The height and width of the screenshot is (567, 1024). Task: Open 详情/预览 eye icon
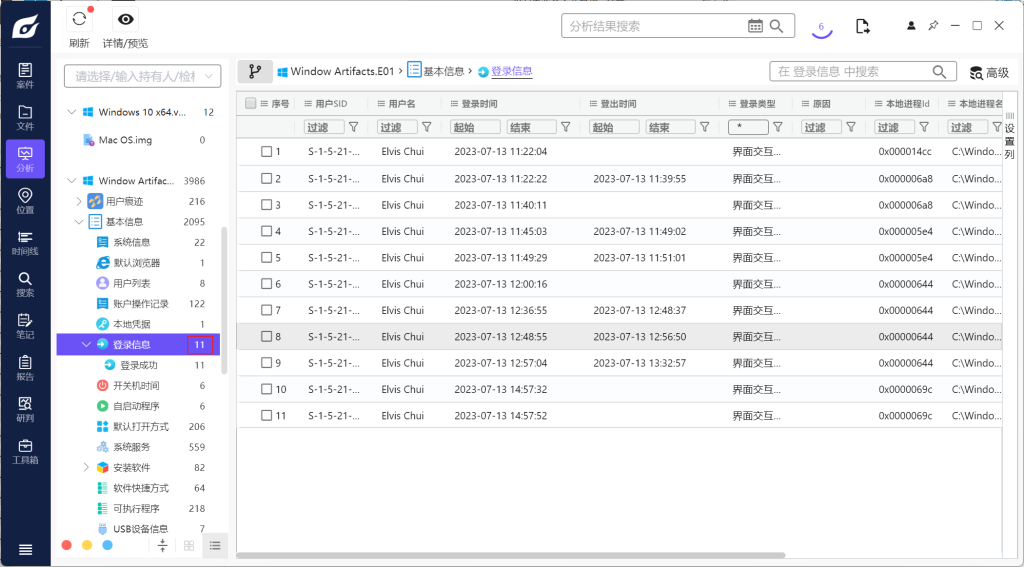[x=125, y=19]
